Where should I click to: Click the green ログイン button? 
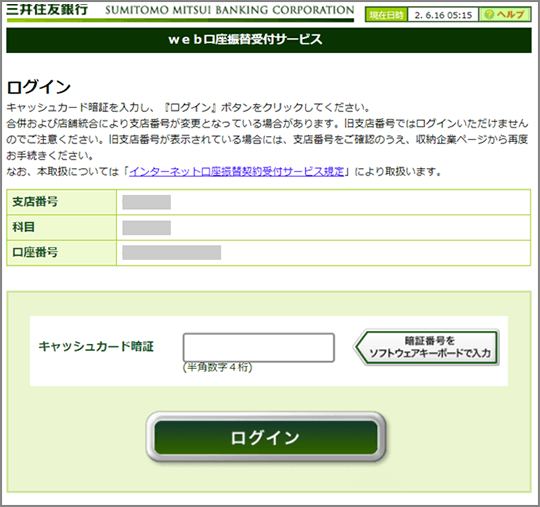(x=266, y=437)
